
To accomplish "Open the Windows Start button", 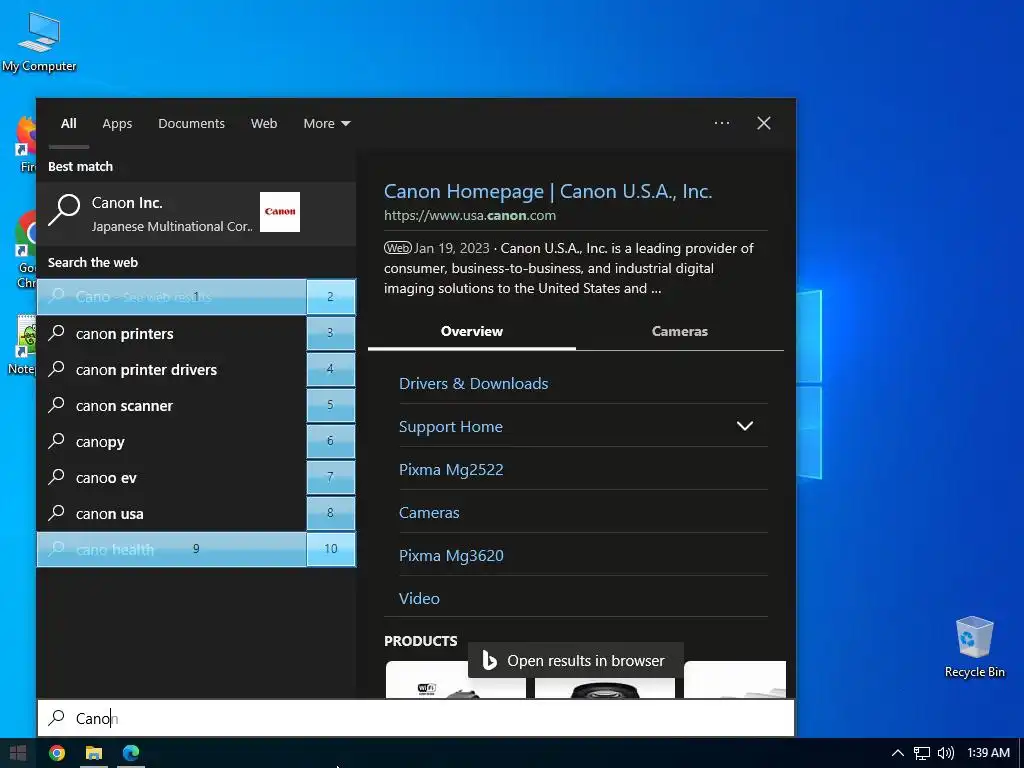I will coord(18,753).
